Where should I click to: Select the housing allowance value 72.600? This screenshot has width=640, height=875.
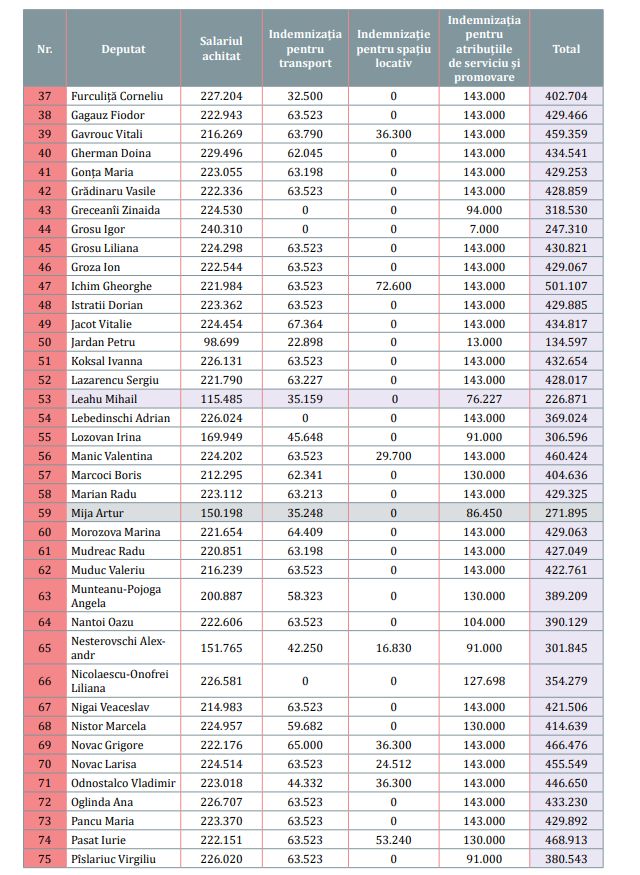[x=394, y=286]
